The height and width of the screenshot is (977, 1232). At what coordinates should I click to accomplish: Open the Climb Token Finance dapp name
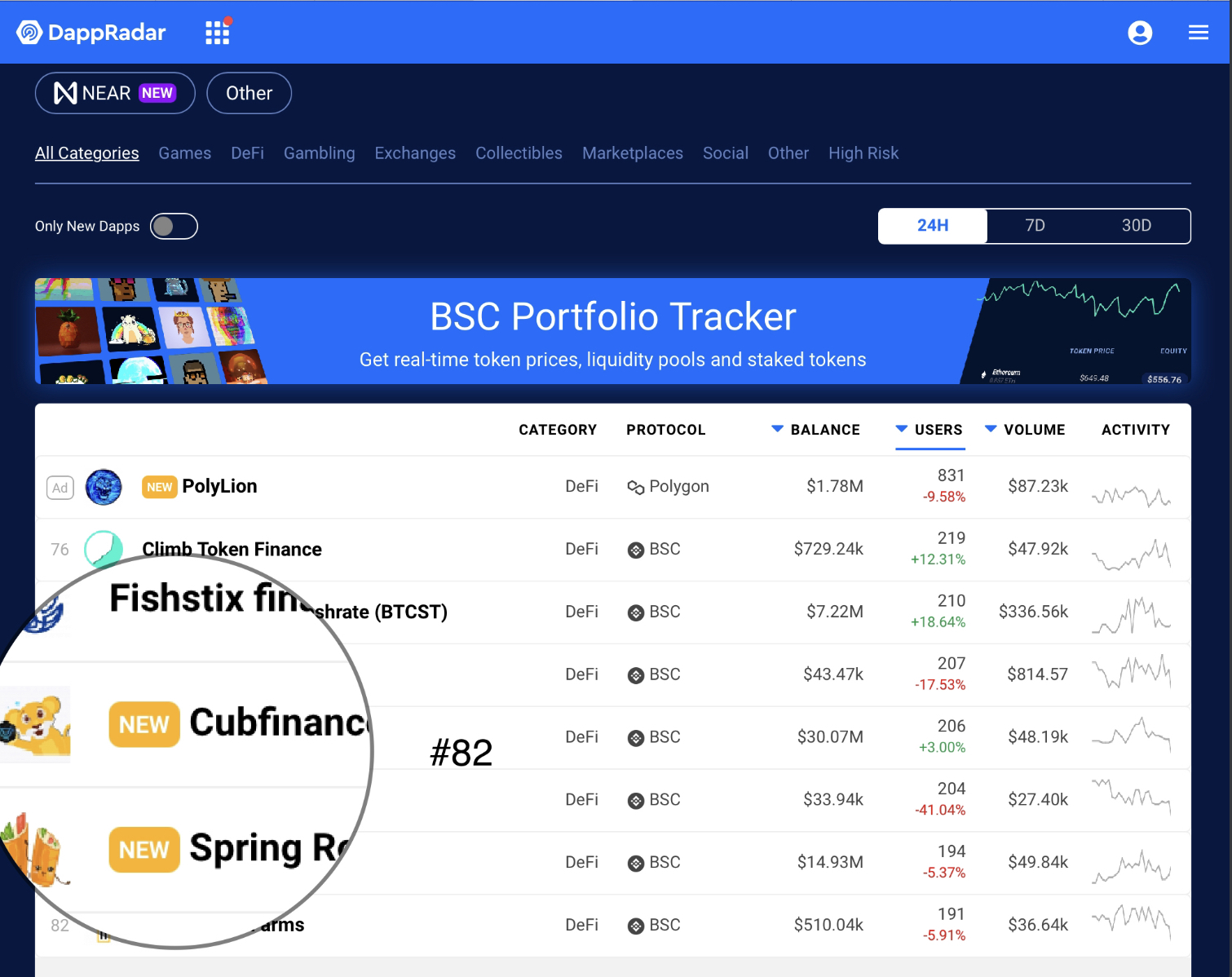[232, 549]
